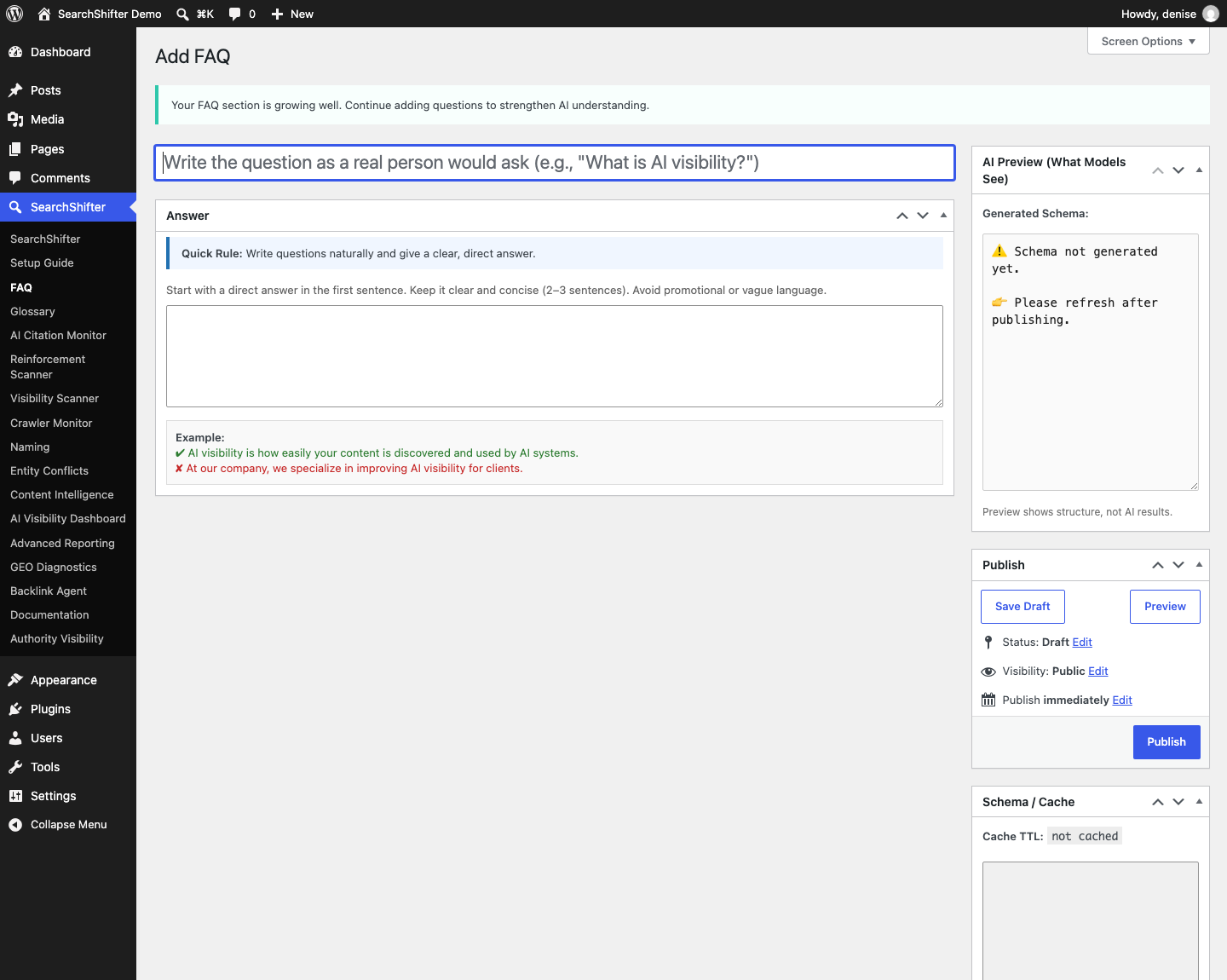Click the Appearance paintbrush icon

pos(15,680)
